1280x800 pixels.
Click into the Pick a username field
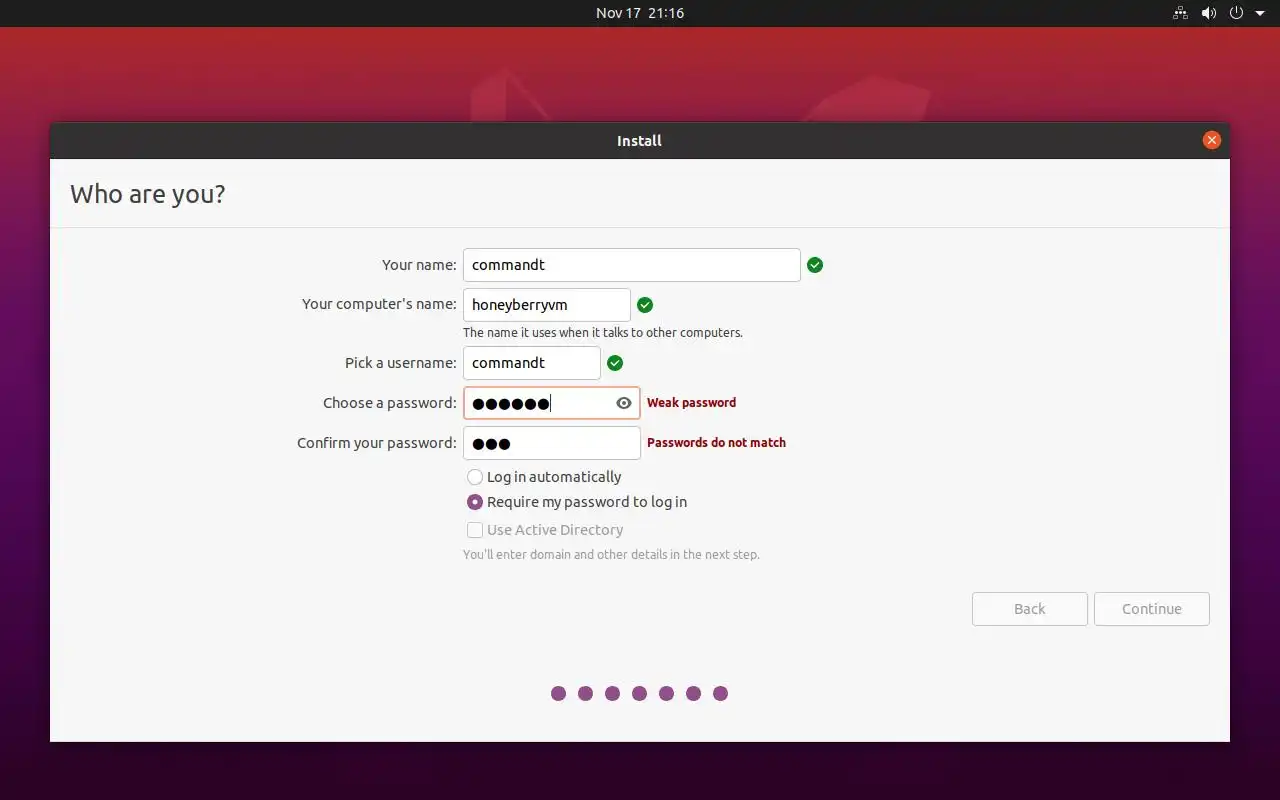coord(532,363)
